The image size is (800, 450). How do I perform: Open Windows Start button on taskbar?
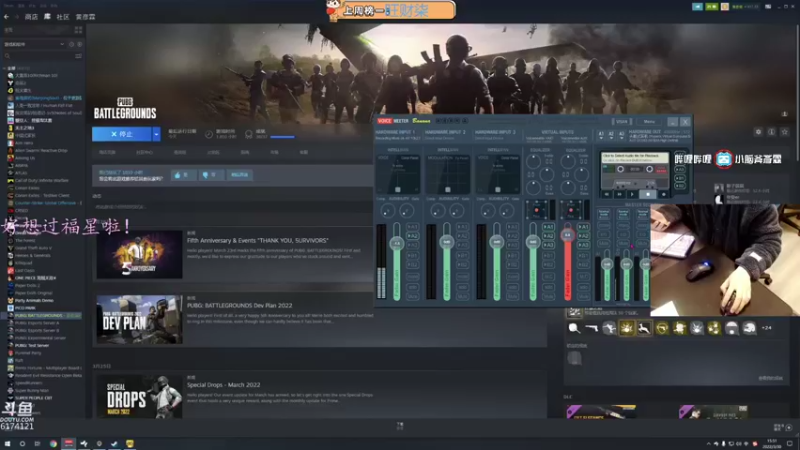(x=7, y=443)
